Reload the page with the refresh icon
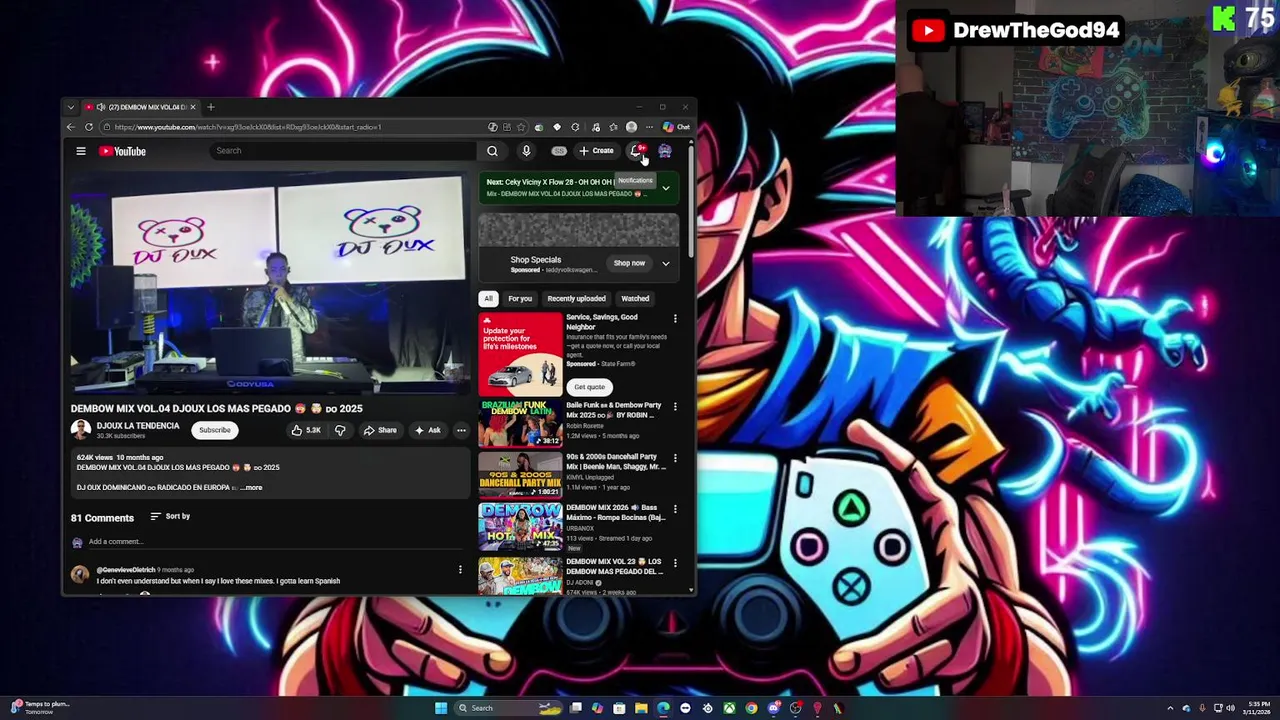 pyautogui.click(x=89, y=127)
